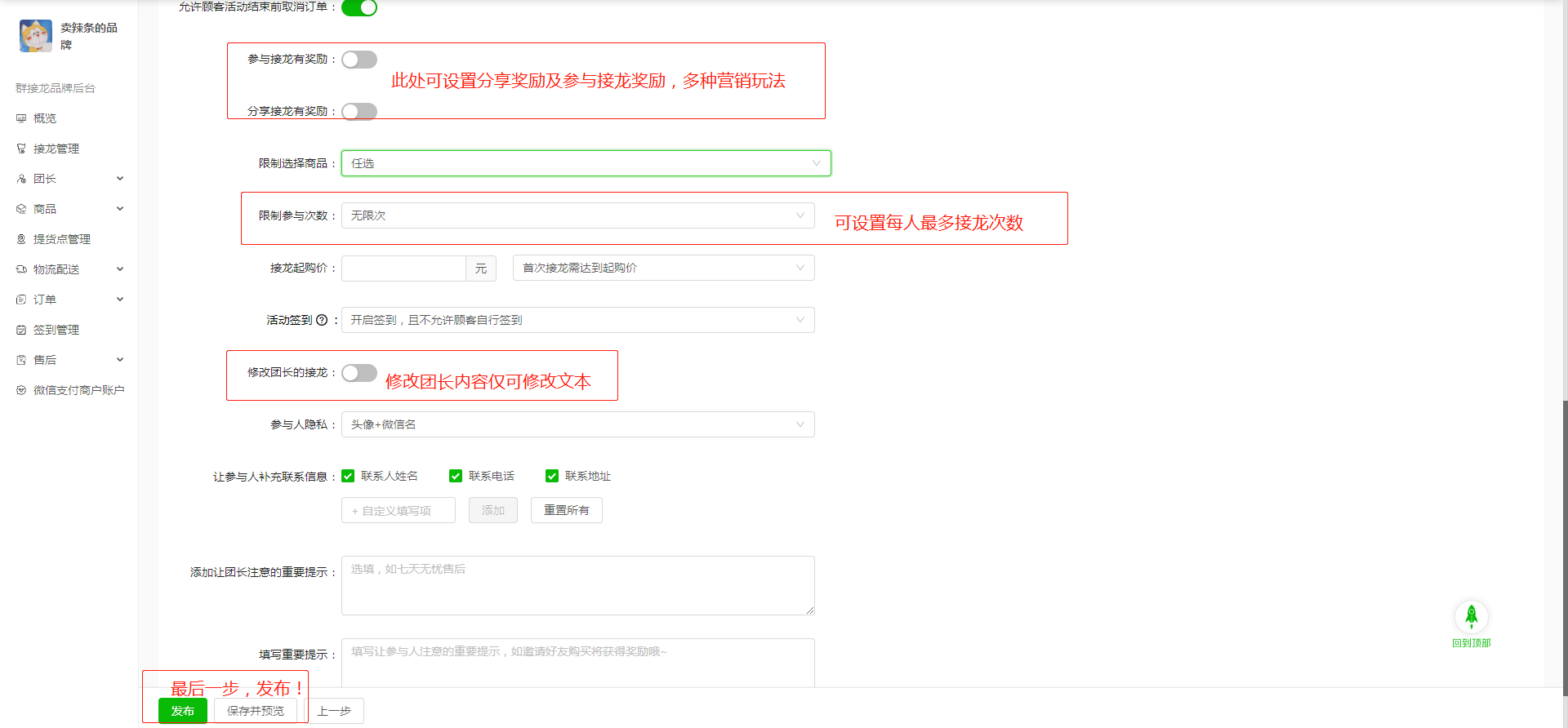
Task: Click the 接龙管理 sidebar icon
Action: click(x=21, y=149)
